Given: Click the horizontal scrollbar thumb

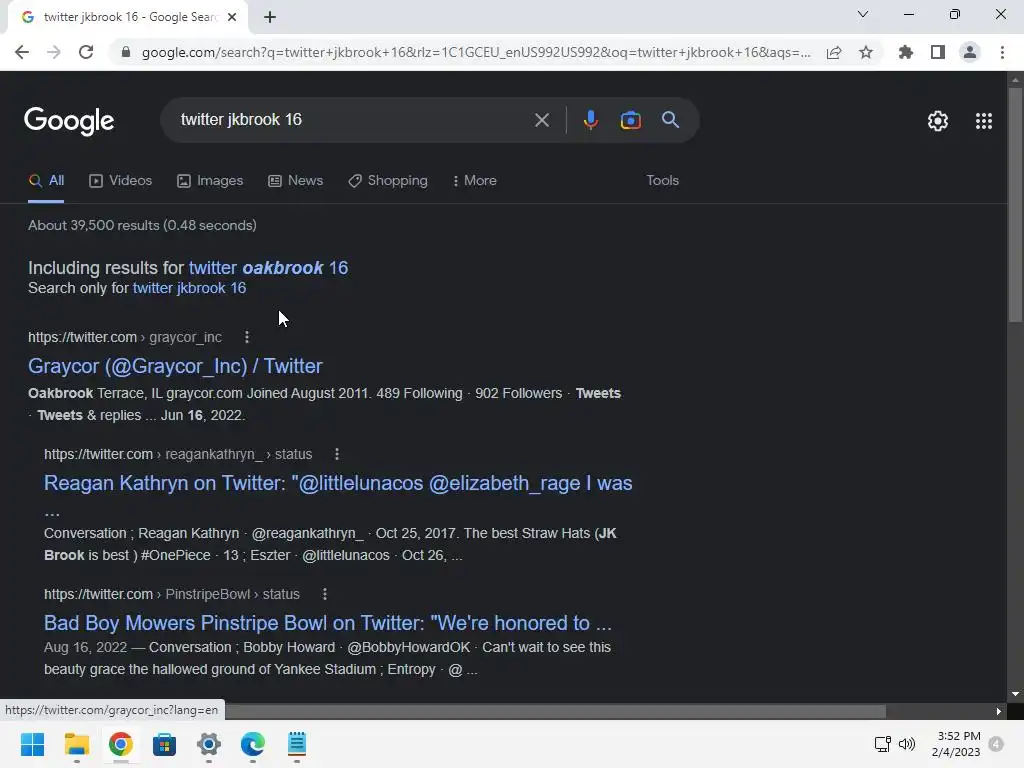Looking at the screenshot, I should point(555,711).
